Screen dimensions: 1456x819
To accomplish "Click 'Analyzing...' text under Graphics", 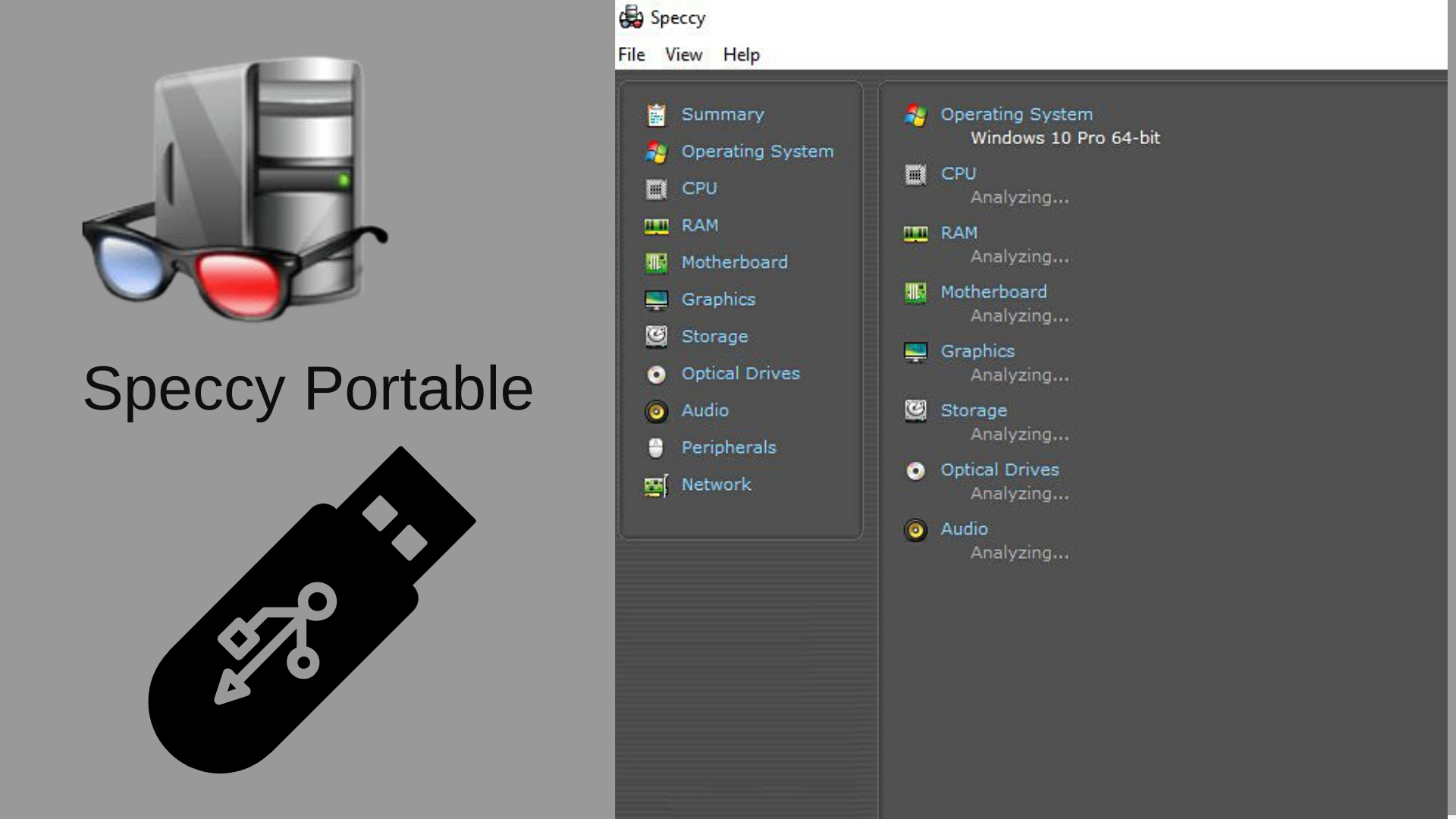I will [x=1019, y=375].
